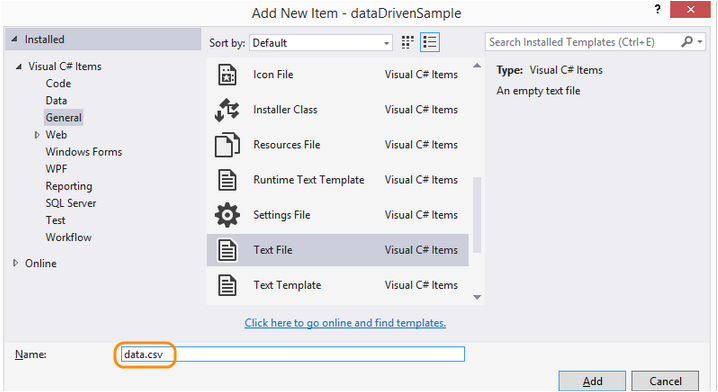Open the go online and find templates link
This screenshot has height=392, width=718.
tap(345, 323)
